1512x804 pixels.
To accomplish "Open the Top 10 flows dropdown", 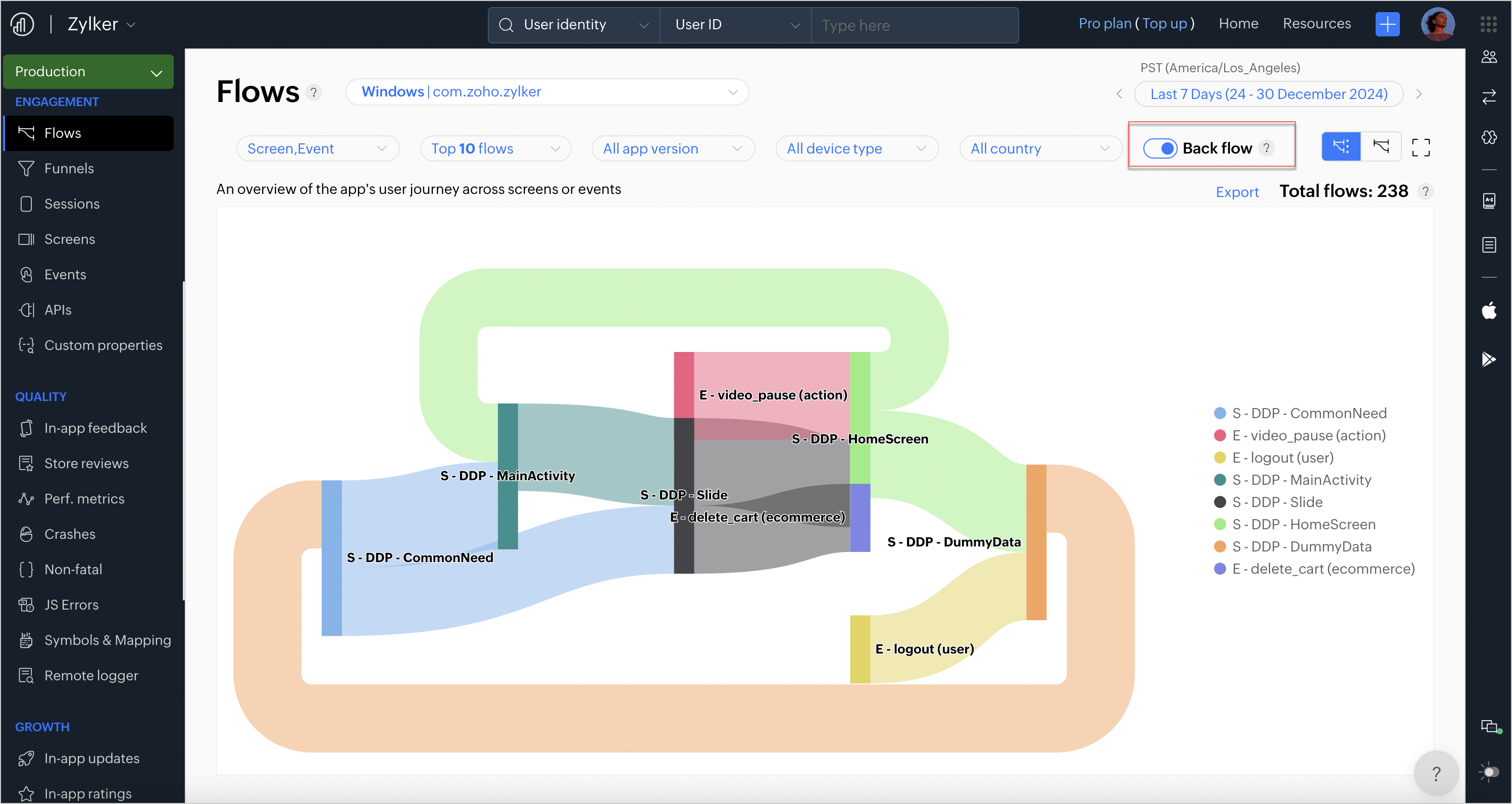I will (495, 148).
